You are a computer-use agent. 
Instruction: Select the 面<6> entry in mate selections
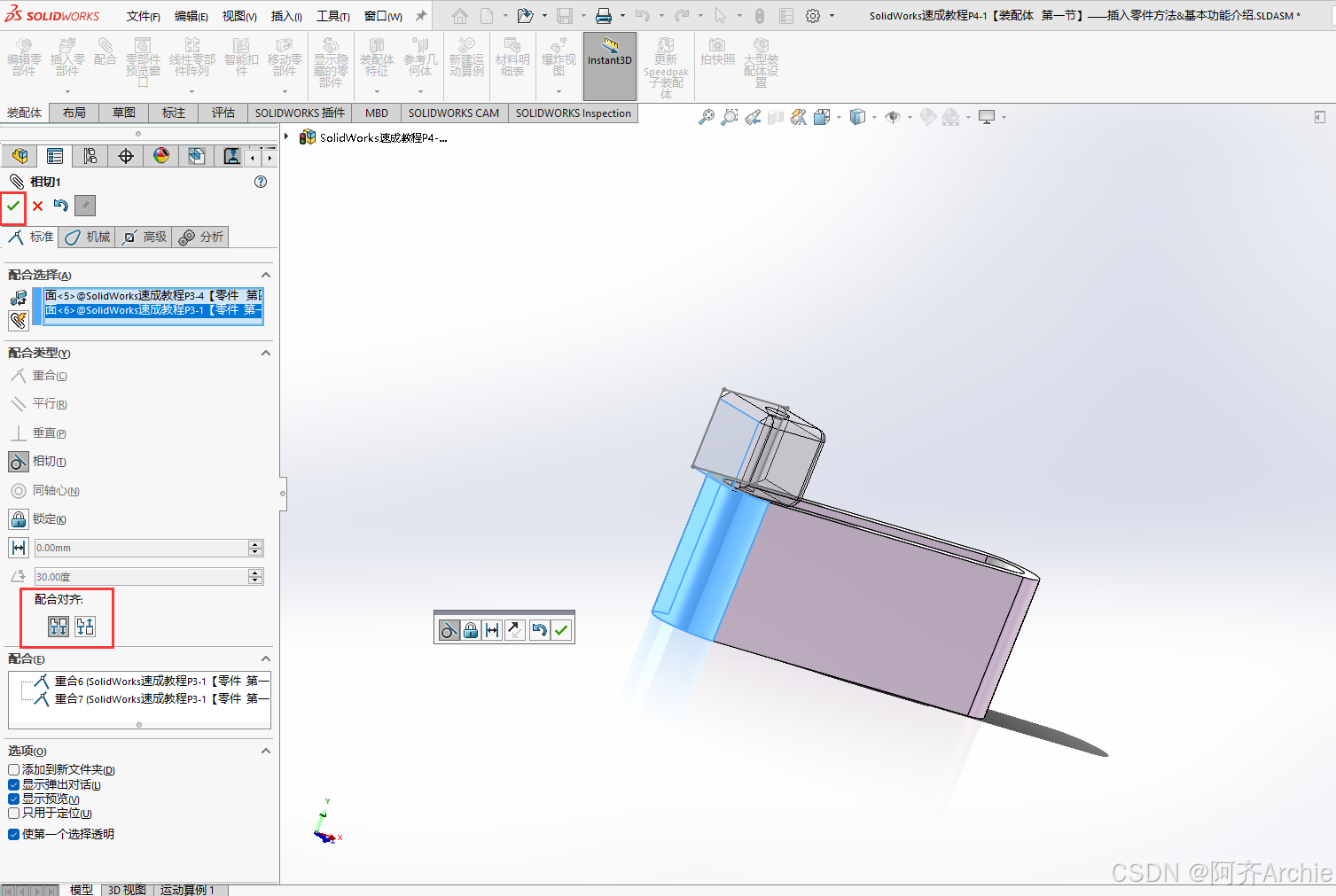[x=153, y=310]
